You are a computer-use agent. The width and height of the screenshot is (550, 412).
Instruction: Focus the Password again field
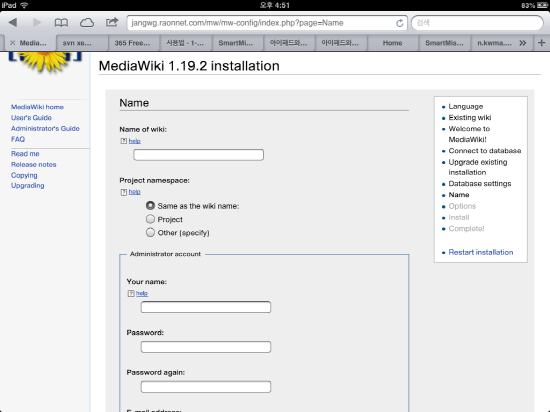pyautogui.click(x=206, y=387)
